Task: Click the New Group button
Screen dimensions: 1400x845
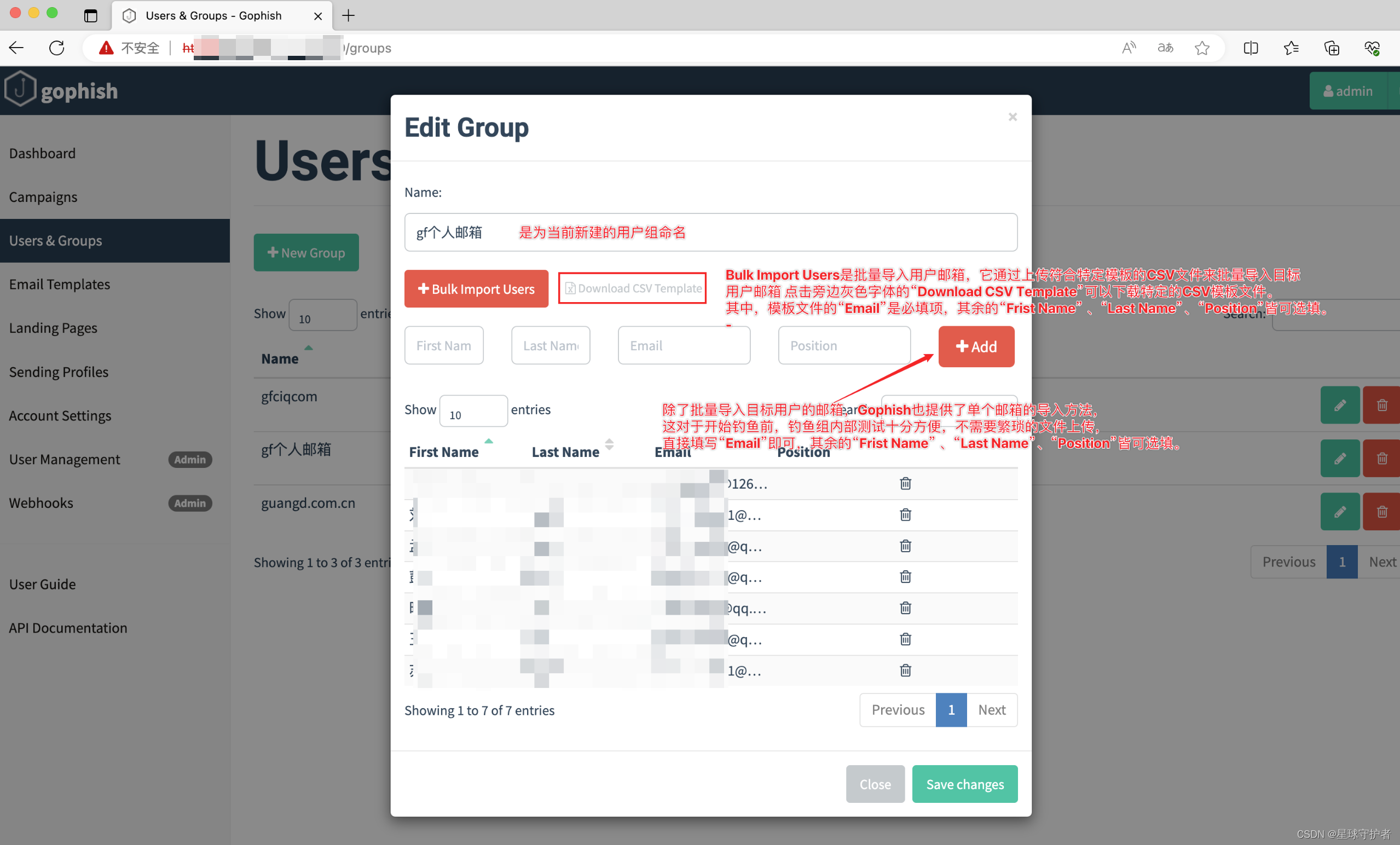Action: tap(306, 252)
